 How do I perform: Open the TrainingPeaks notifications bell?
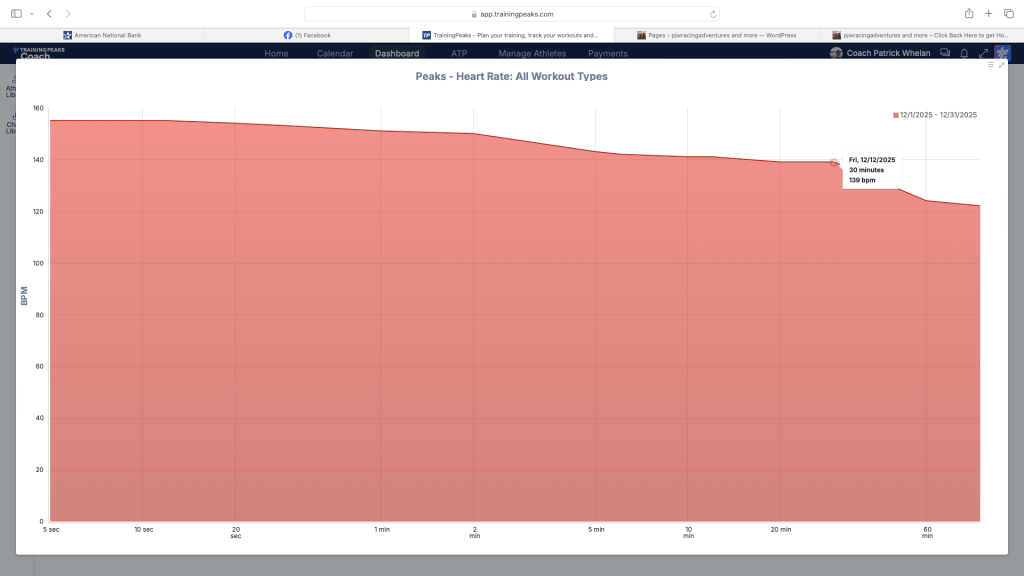pyautogui.click(x=965, y=52)
